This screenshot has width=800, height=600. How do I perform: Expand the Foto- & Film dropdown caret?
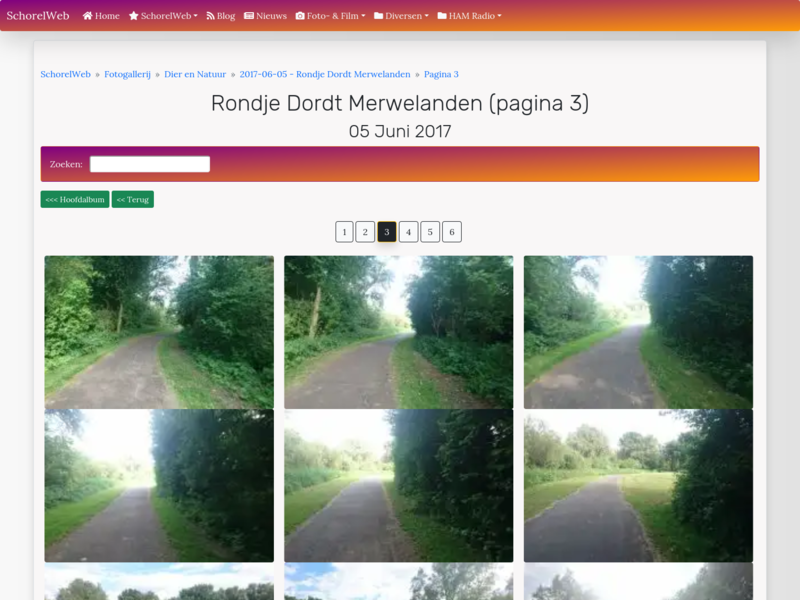coord(363,16)
